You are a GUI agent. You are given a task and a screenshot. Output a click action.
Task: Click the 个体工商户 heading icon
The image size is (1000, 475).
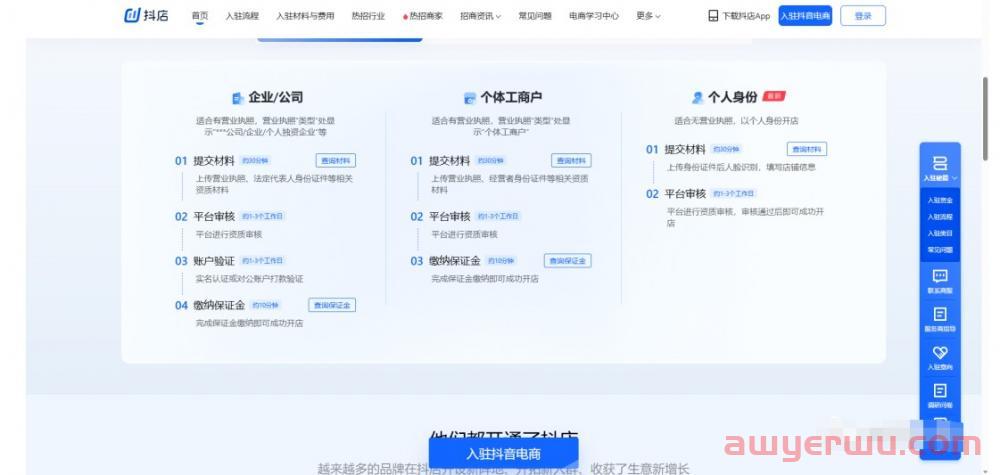coord(470,98)
